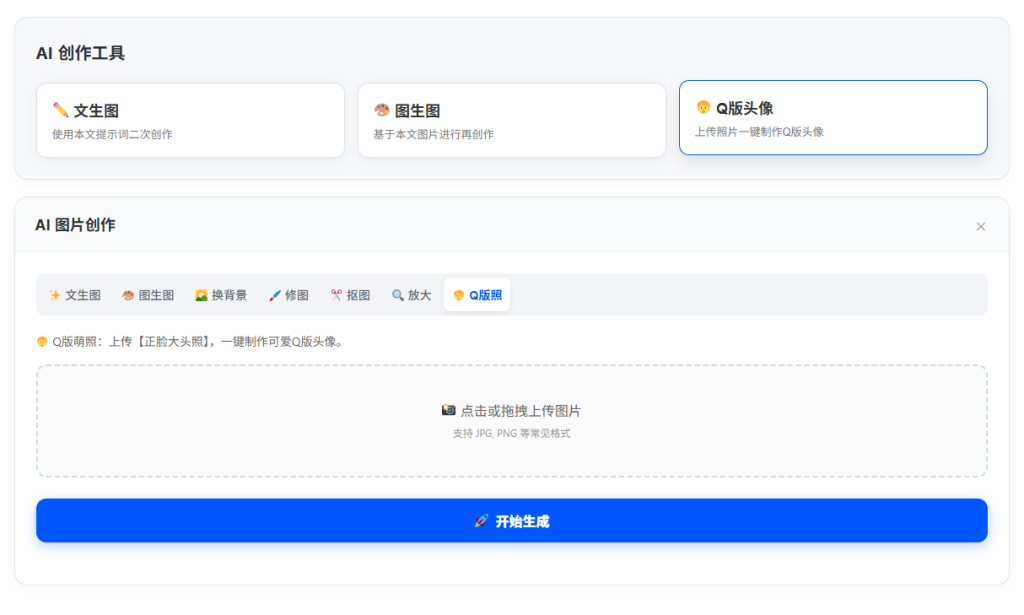This screenshot has width=1024, height=615.
Task: Click the baby face icon on Q版照 tab
Action: [x=457, y=294]
